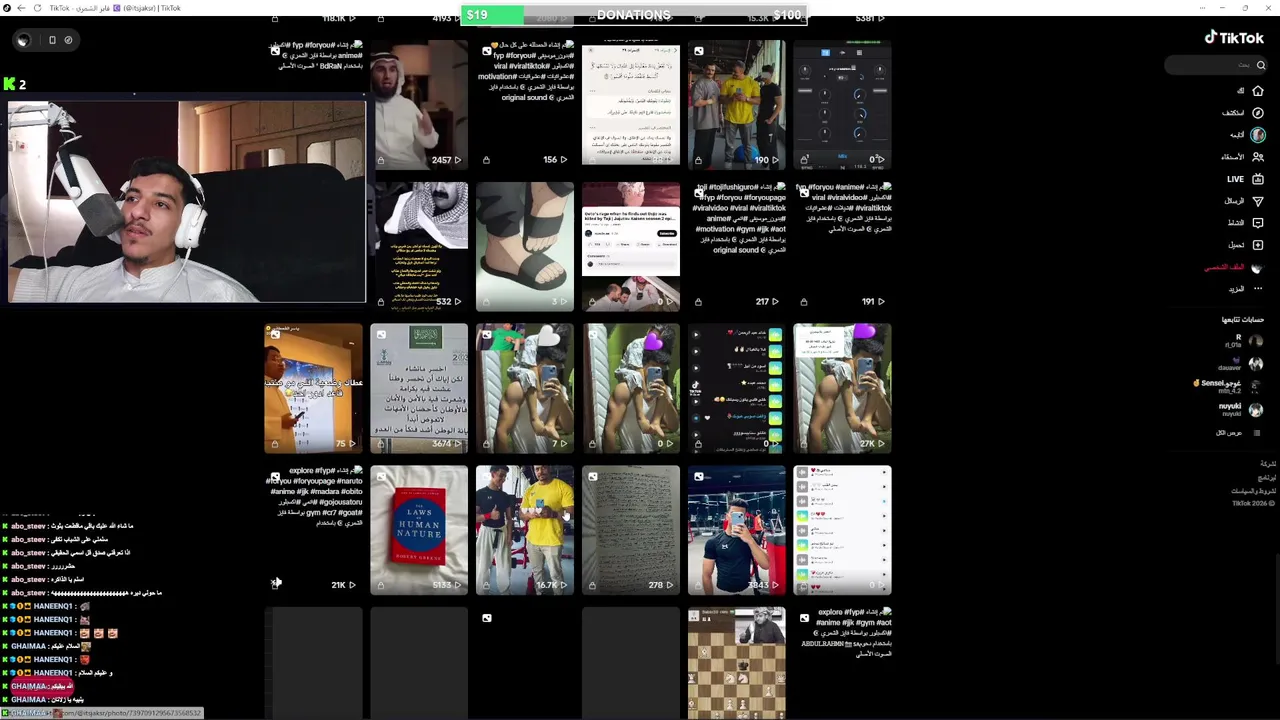Open the Explore compass icon in the sidebar
The width and height of the screenshot is (1280, 720).
click(x=1258, y=113)
